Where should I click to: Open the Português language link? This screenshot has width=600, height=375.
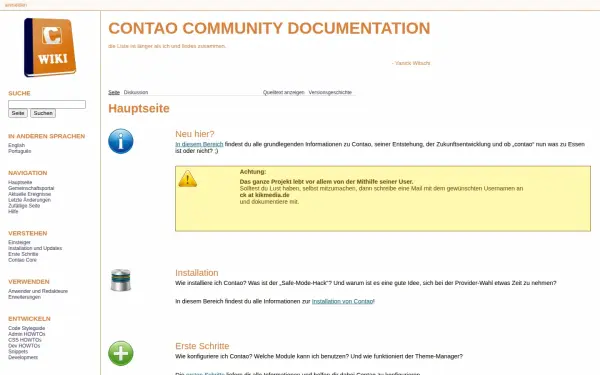click(20, 151)
